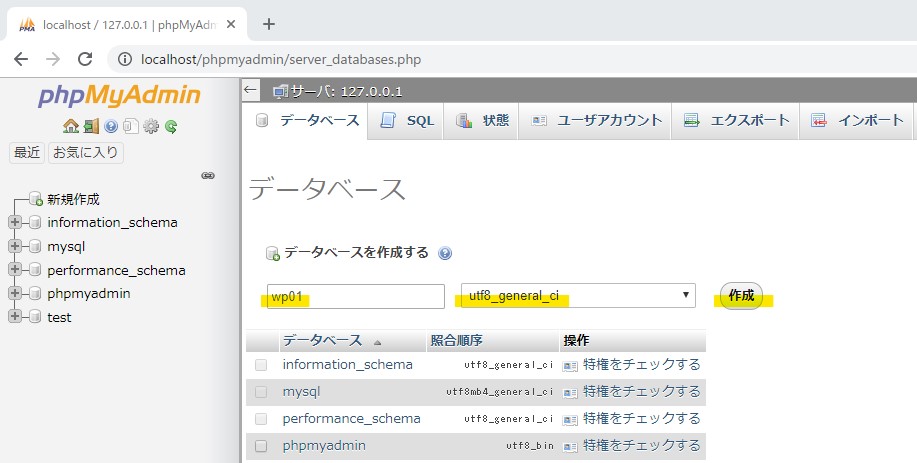This screenshot has height=463, width=917.
Task: Open the utf8_general_ci collation dropdown
Action: 578,295
